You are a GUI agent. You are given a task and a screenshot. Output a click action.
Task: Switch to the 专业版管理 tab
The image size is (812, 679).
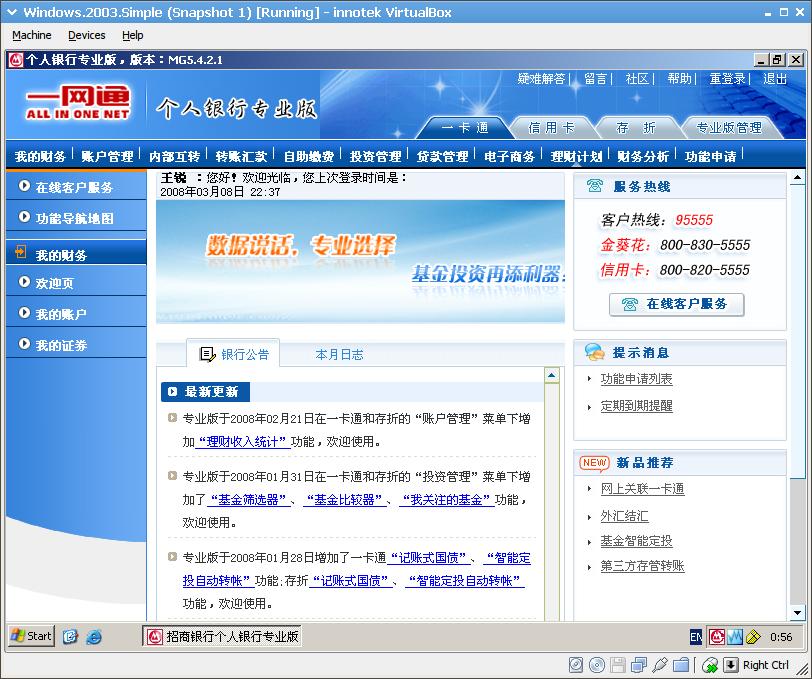click(729, 128)
